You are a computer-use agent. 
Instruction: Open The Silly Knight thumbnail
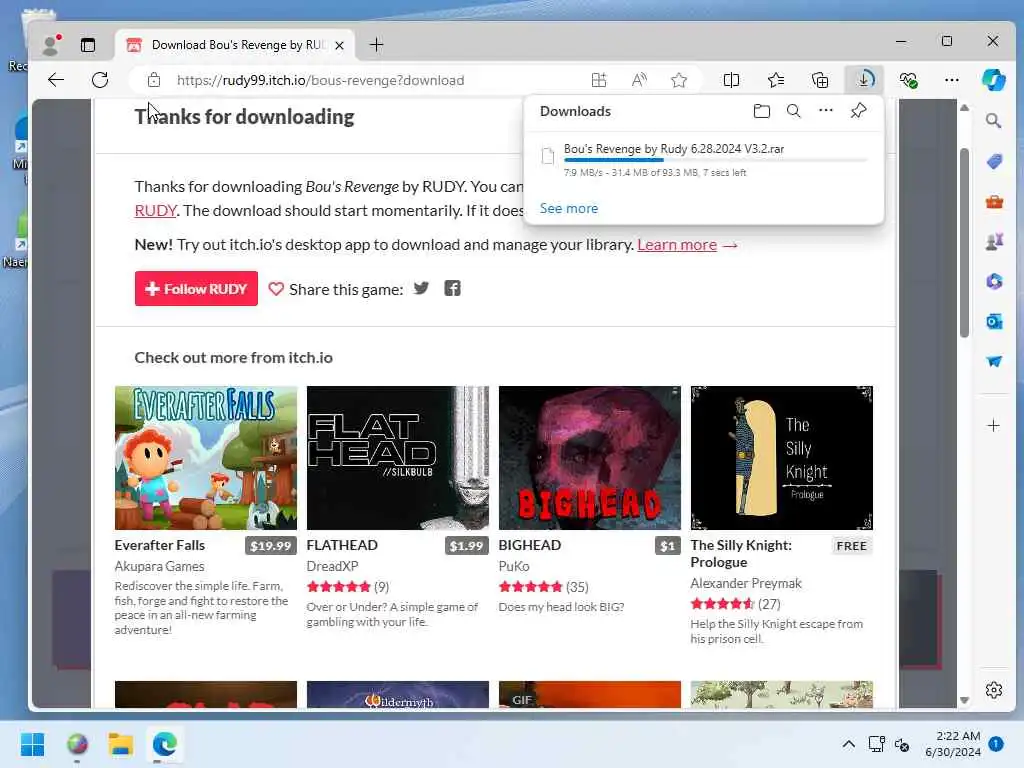tap(782, 458)
